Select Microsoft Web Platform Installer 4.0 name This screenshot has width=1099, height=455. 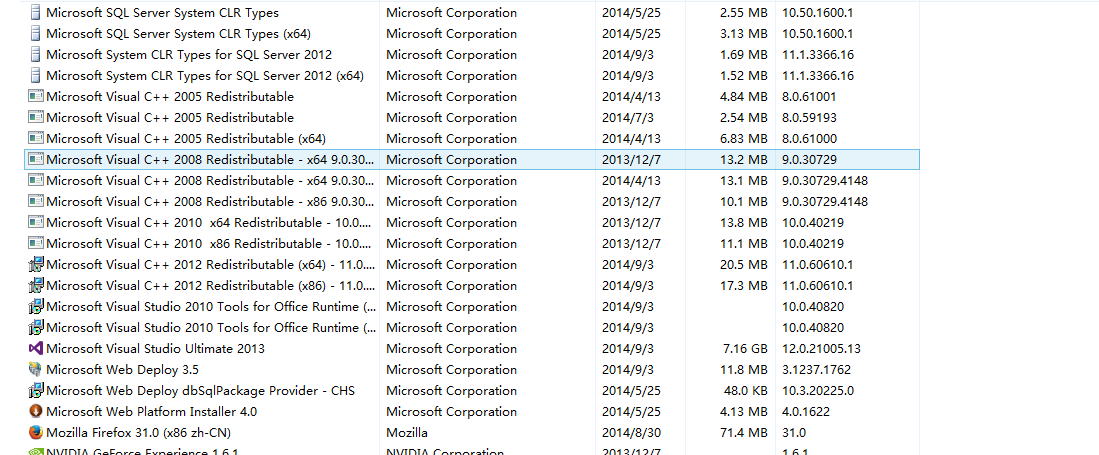[151, 412]
